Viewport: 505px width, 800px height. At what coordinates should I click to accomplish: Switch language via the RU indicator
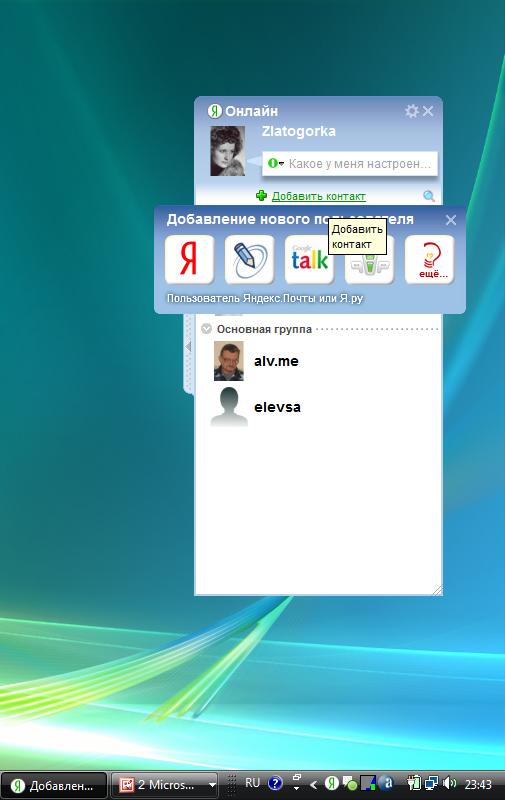pos(252,783)
